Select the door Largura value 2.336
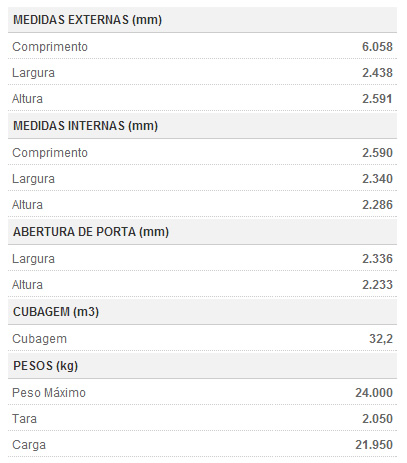The image size is (407, 463). 377,259
